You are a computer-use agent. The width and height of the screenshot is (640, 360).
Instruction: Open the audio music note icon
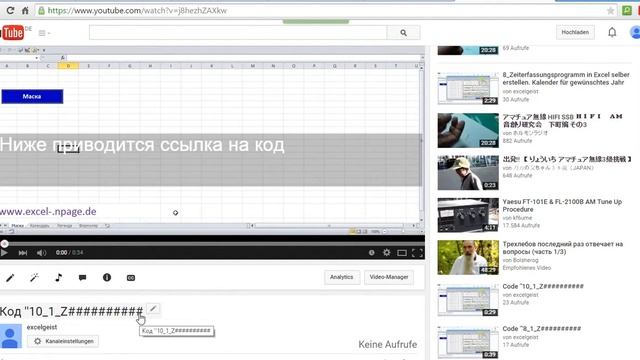coord(58,278)
